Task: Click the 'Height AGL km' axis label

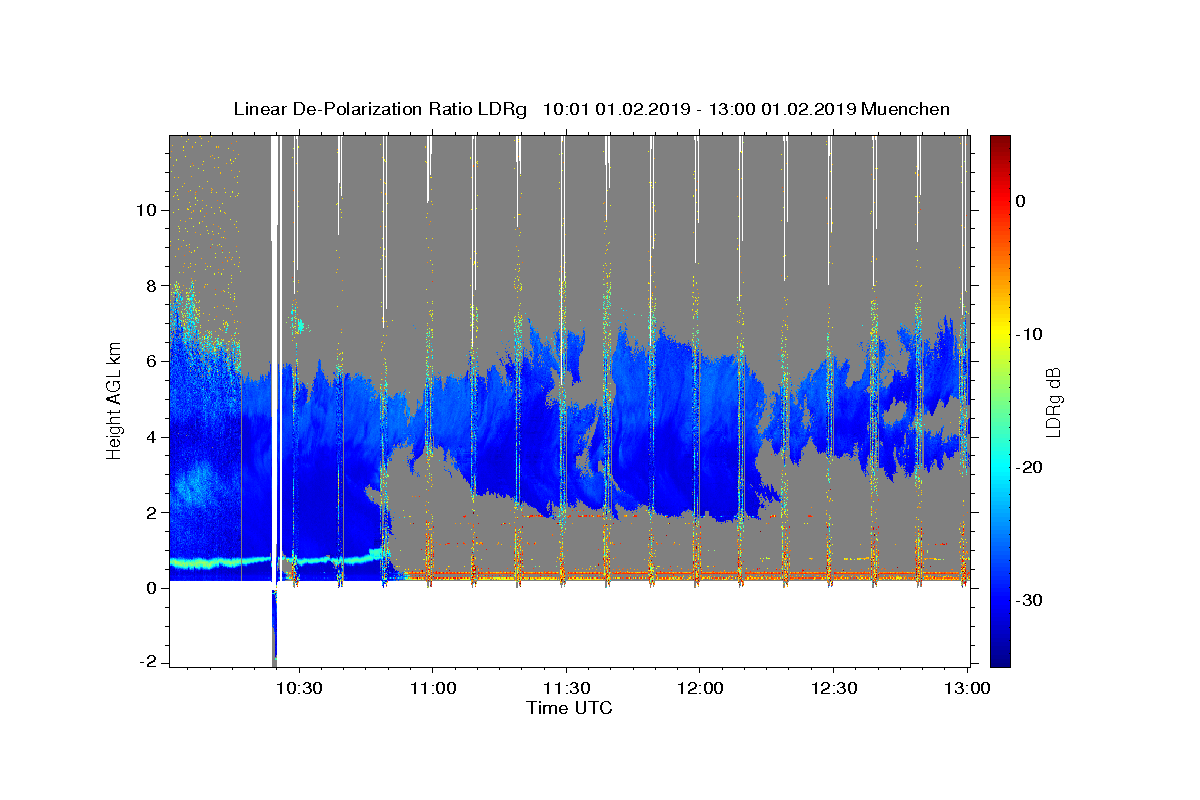Action: click(x=115, y=400)
